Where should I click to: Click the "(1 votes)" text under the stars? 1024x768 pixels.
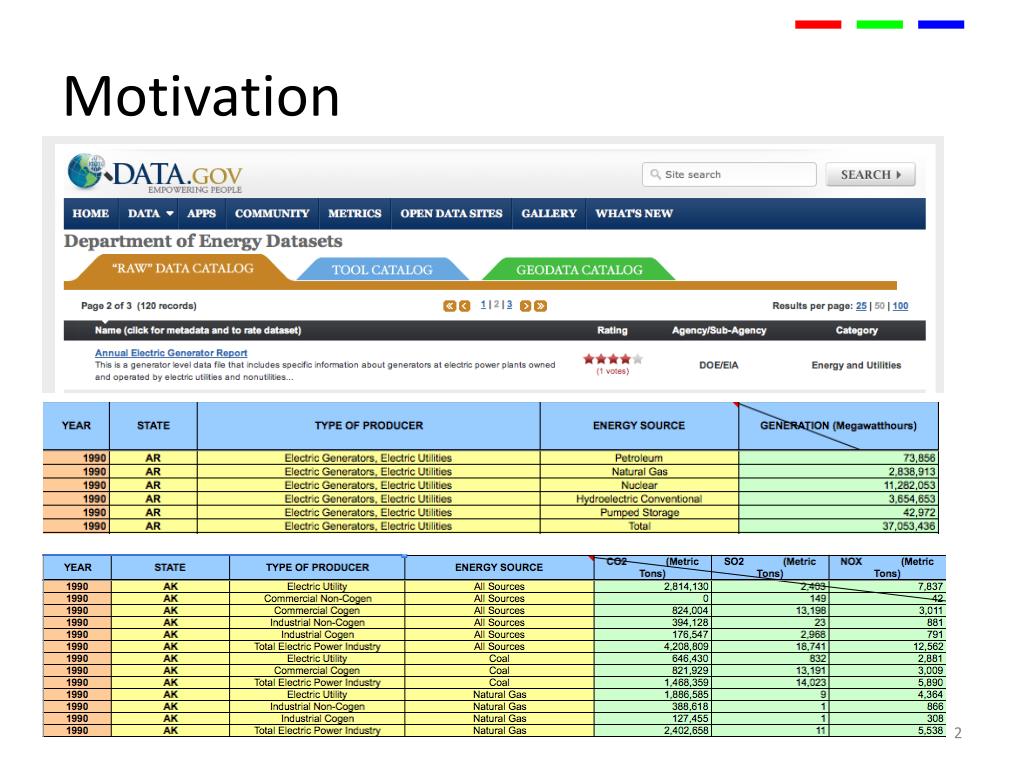tap(613, 371)
